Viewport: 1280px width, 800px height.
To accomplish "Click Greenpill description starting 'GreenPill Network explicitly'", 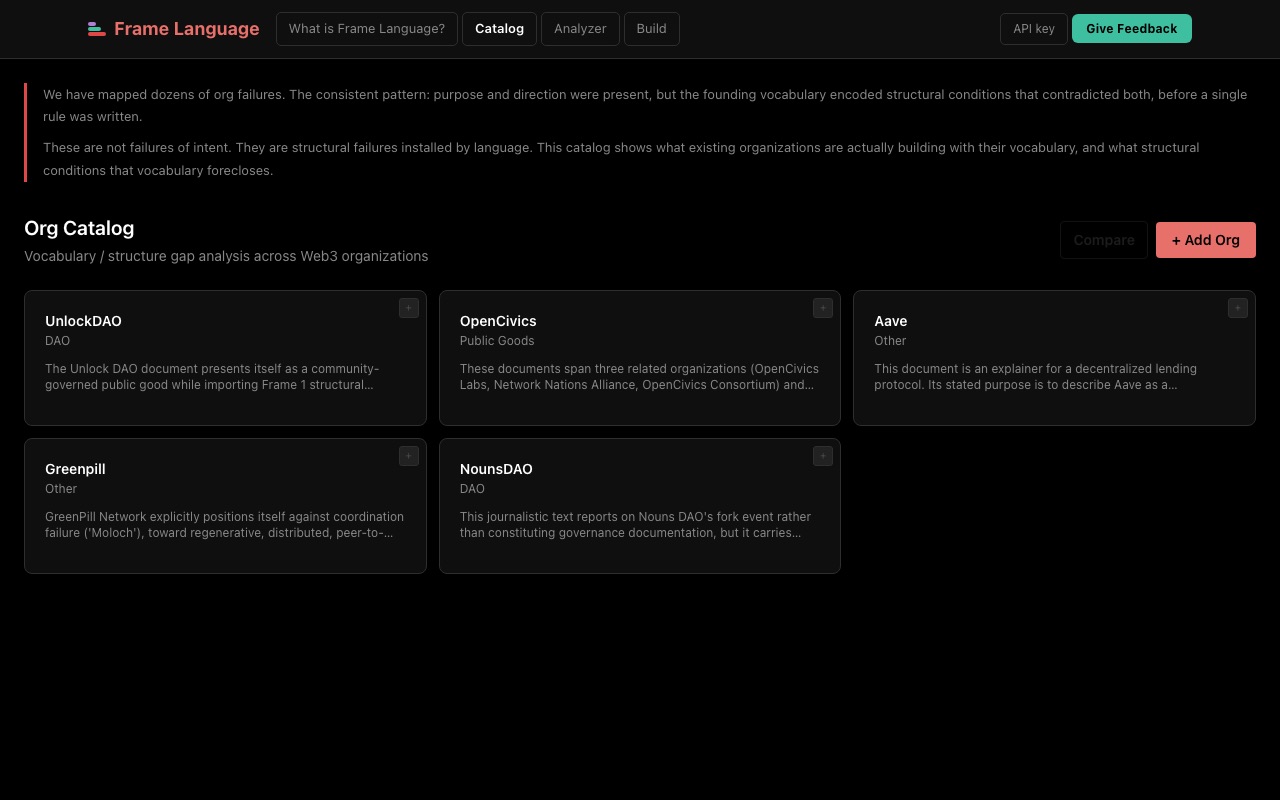I will click(225, 525).
